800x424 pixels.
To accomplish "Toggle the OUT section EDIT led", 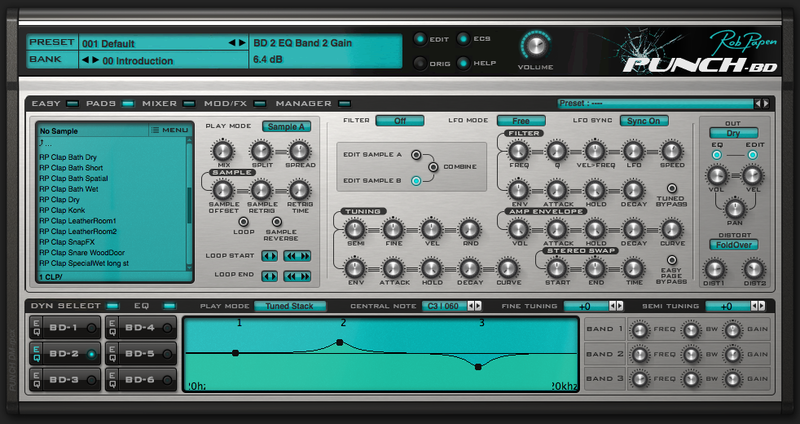I will coord(752,155).
